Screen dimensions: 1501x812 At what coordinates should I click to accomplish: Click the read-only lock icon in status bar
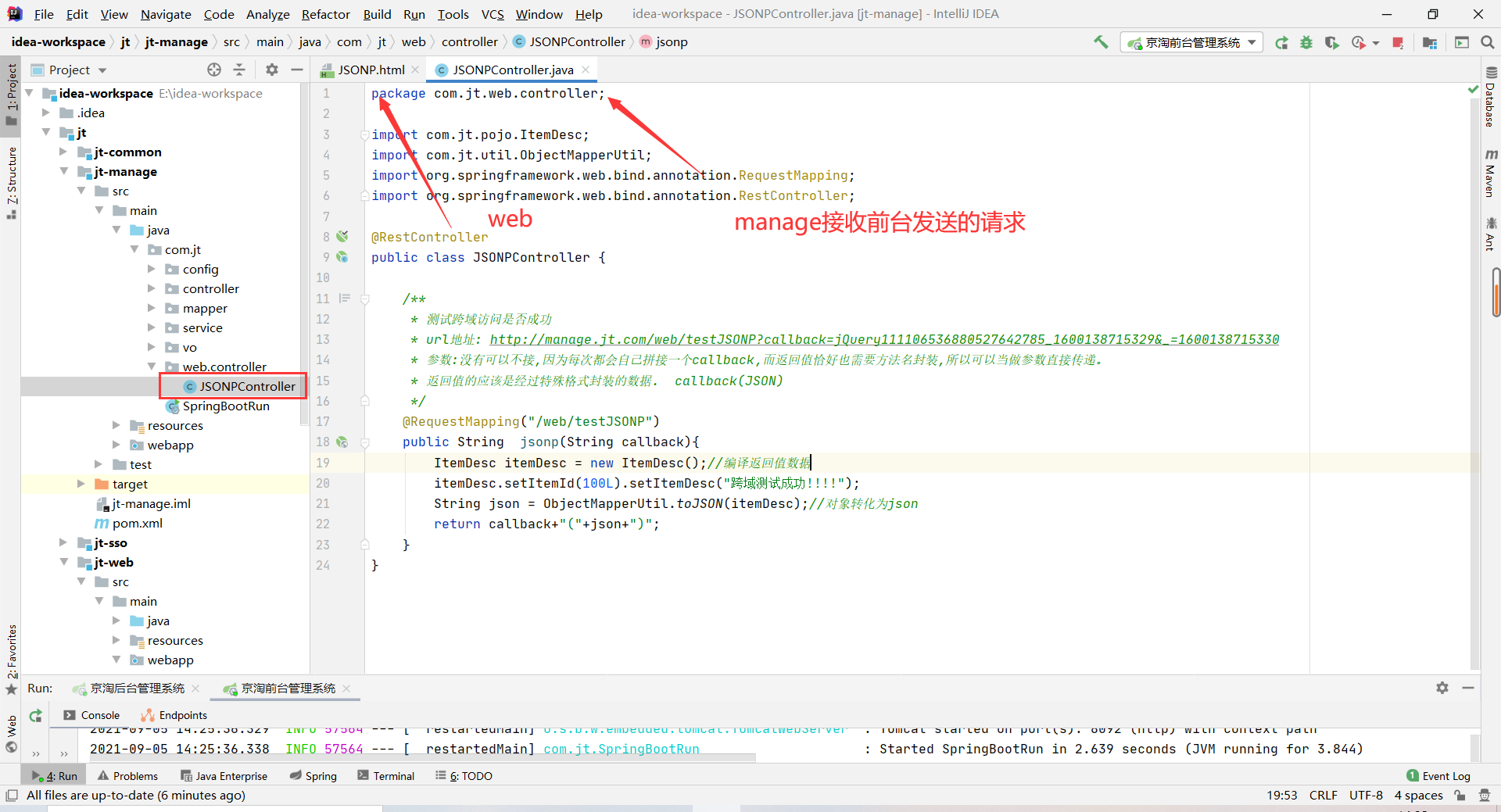coord(1460,796)
